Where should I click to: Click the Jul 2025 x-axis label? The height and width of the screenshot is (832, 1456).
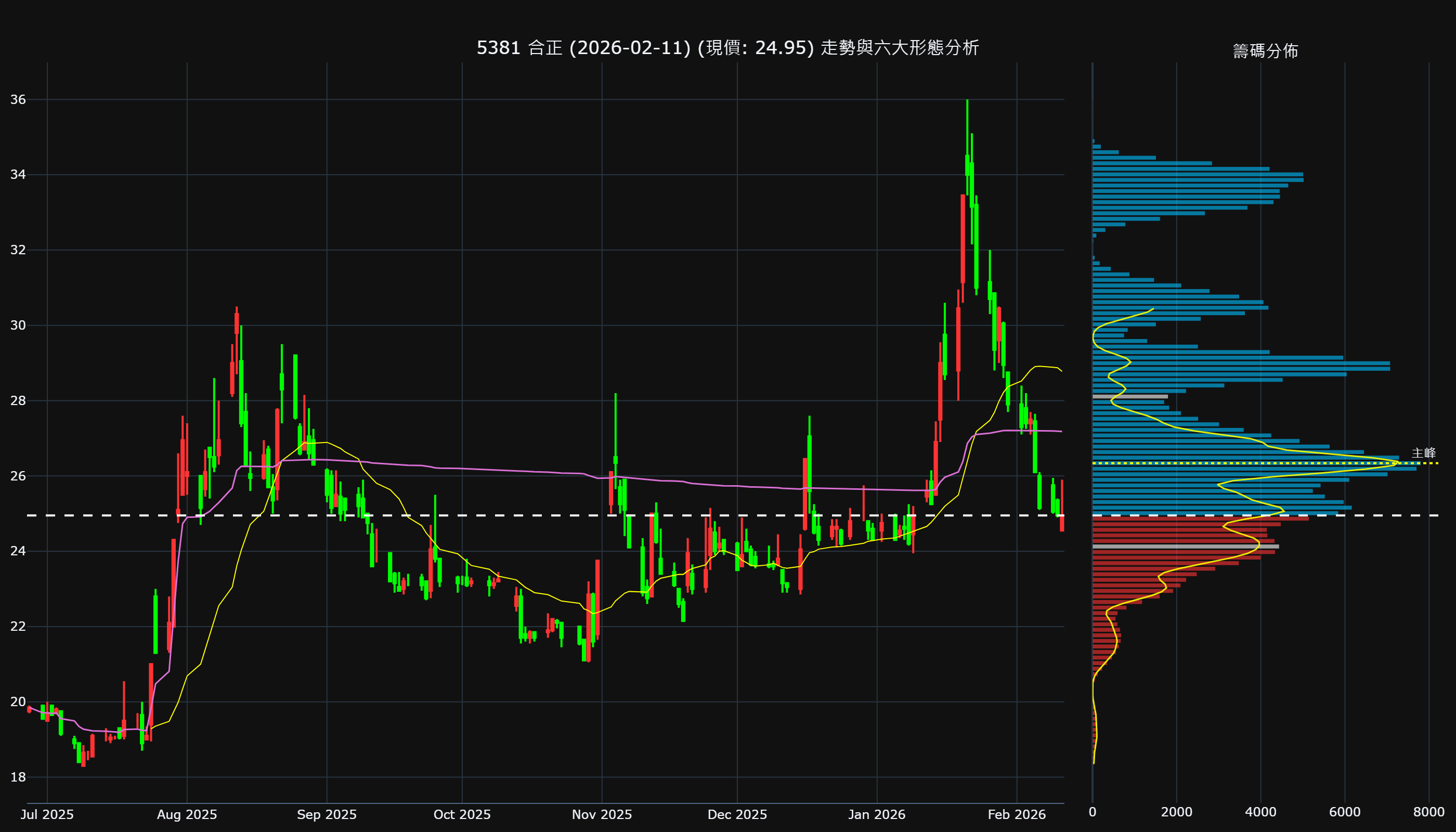tap(47, 814)
